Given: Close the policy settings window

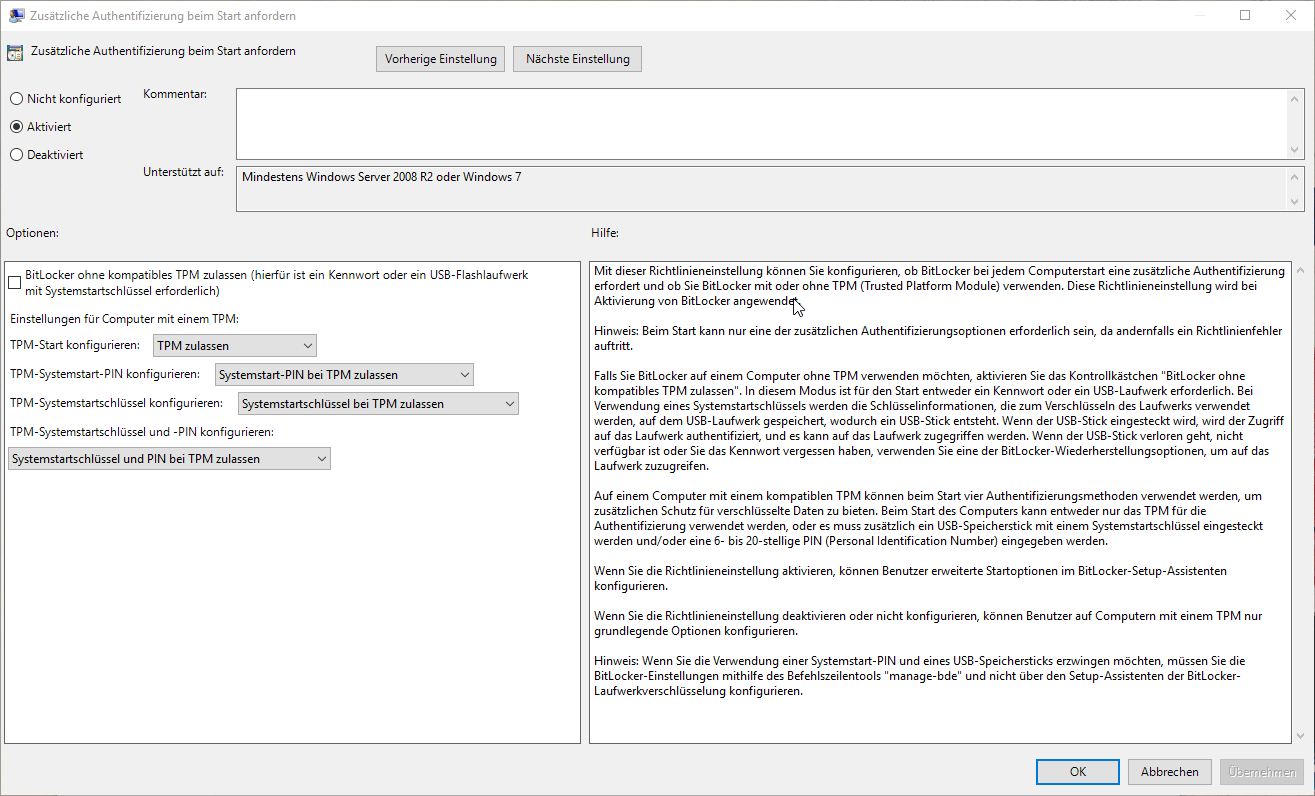Looking at the screenshot, I should pos(1291,15).
